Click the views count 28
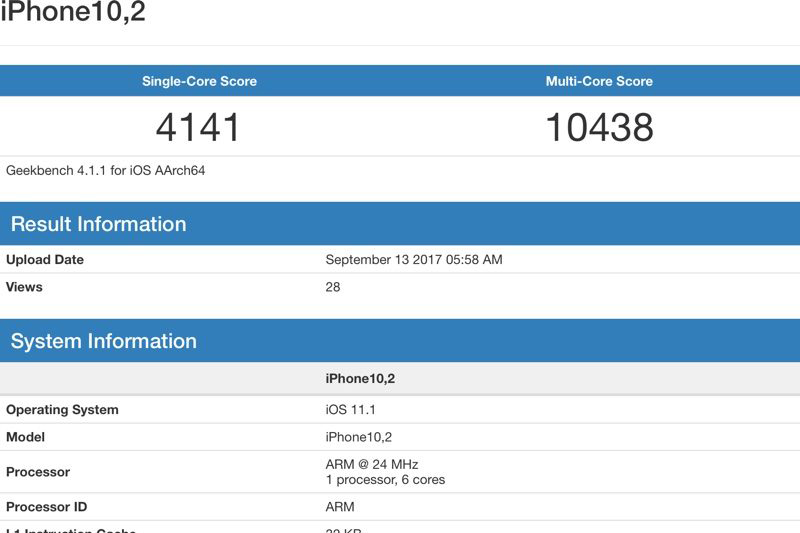800x533 pixels. (x=333, y=287)
